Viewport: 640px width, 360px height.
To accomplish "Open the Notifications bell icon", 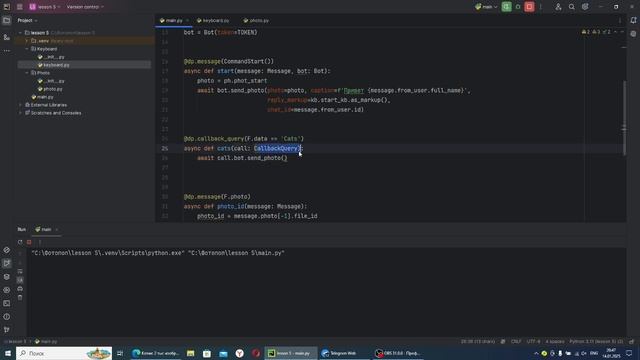I will (x=633, y=20).
